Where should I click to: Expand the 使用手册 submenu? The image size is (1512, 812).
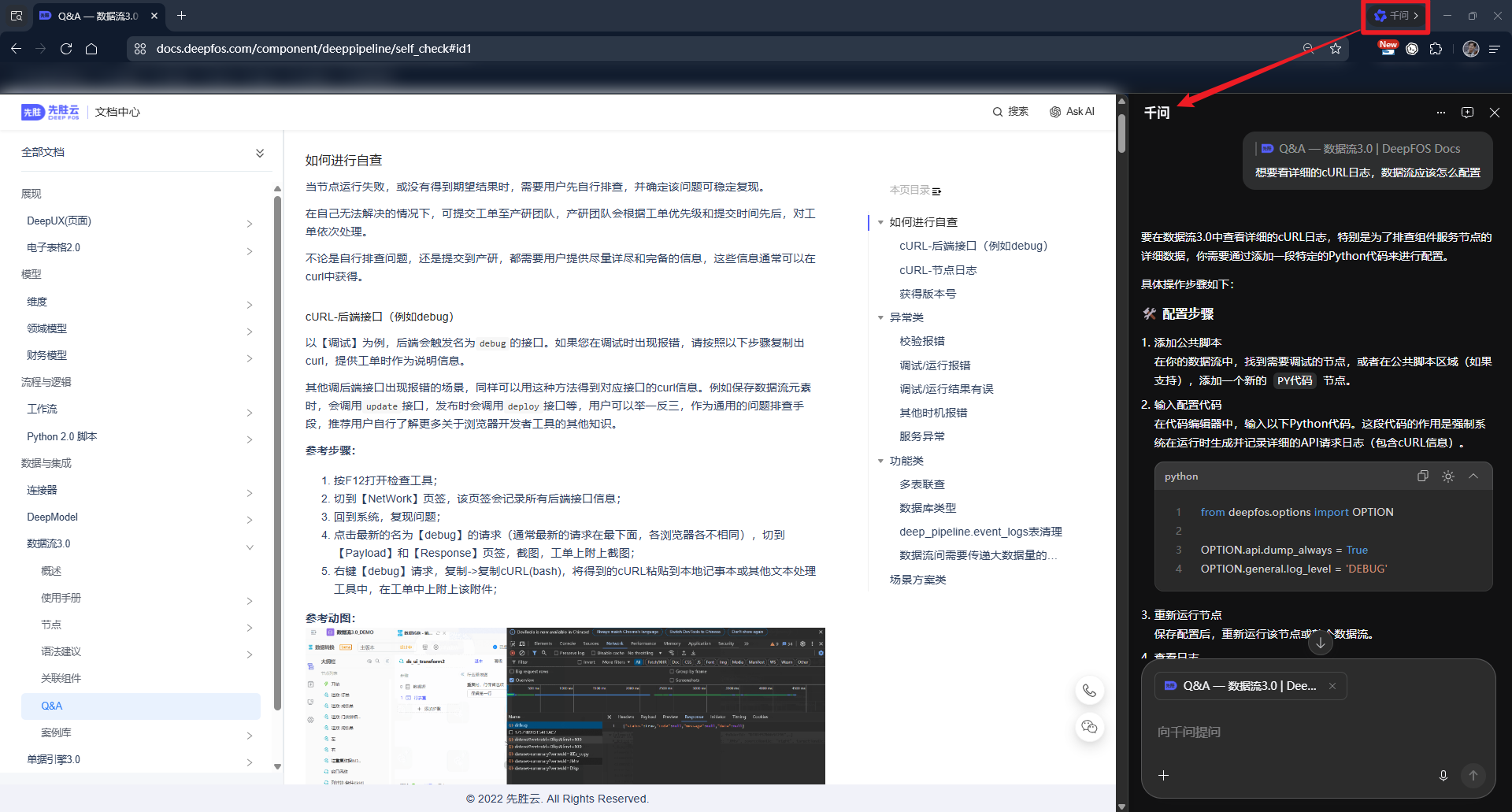coord(249,601)
